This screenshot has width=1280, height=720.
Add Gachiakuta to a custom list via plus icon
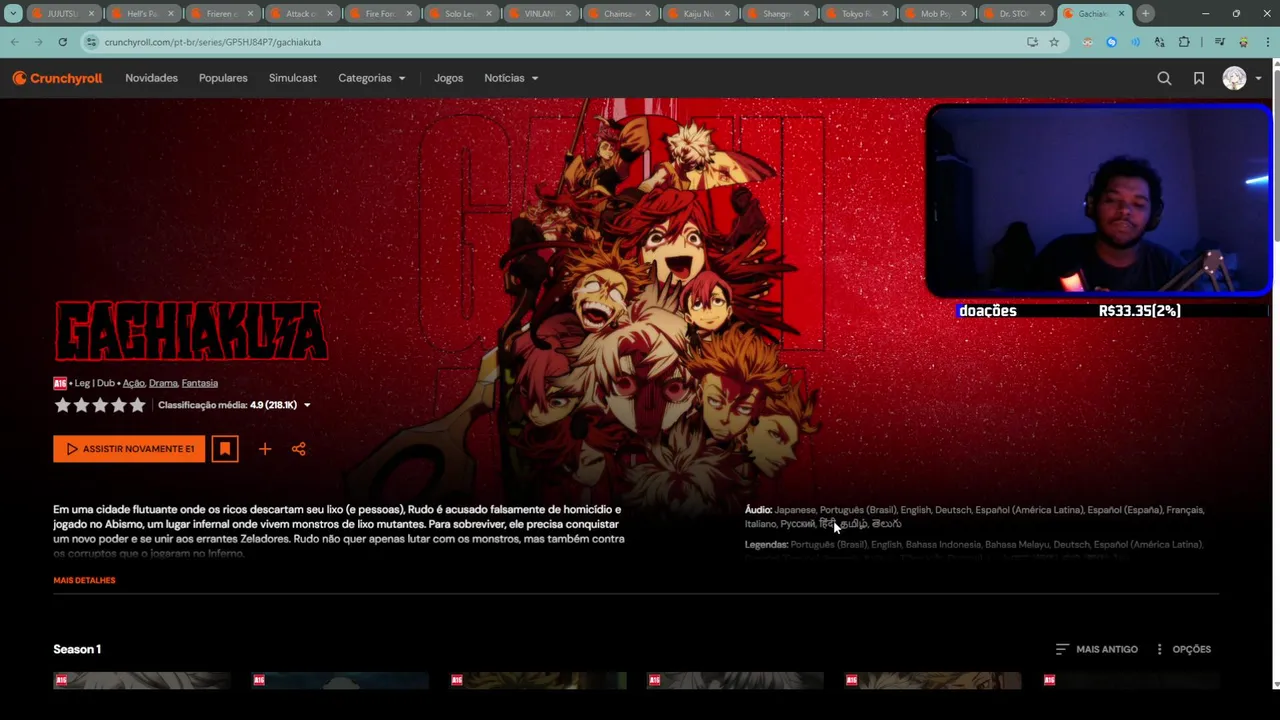[x=265, y=449]
